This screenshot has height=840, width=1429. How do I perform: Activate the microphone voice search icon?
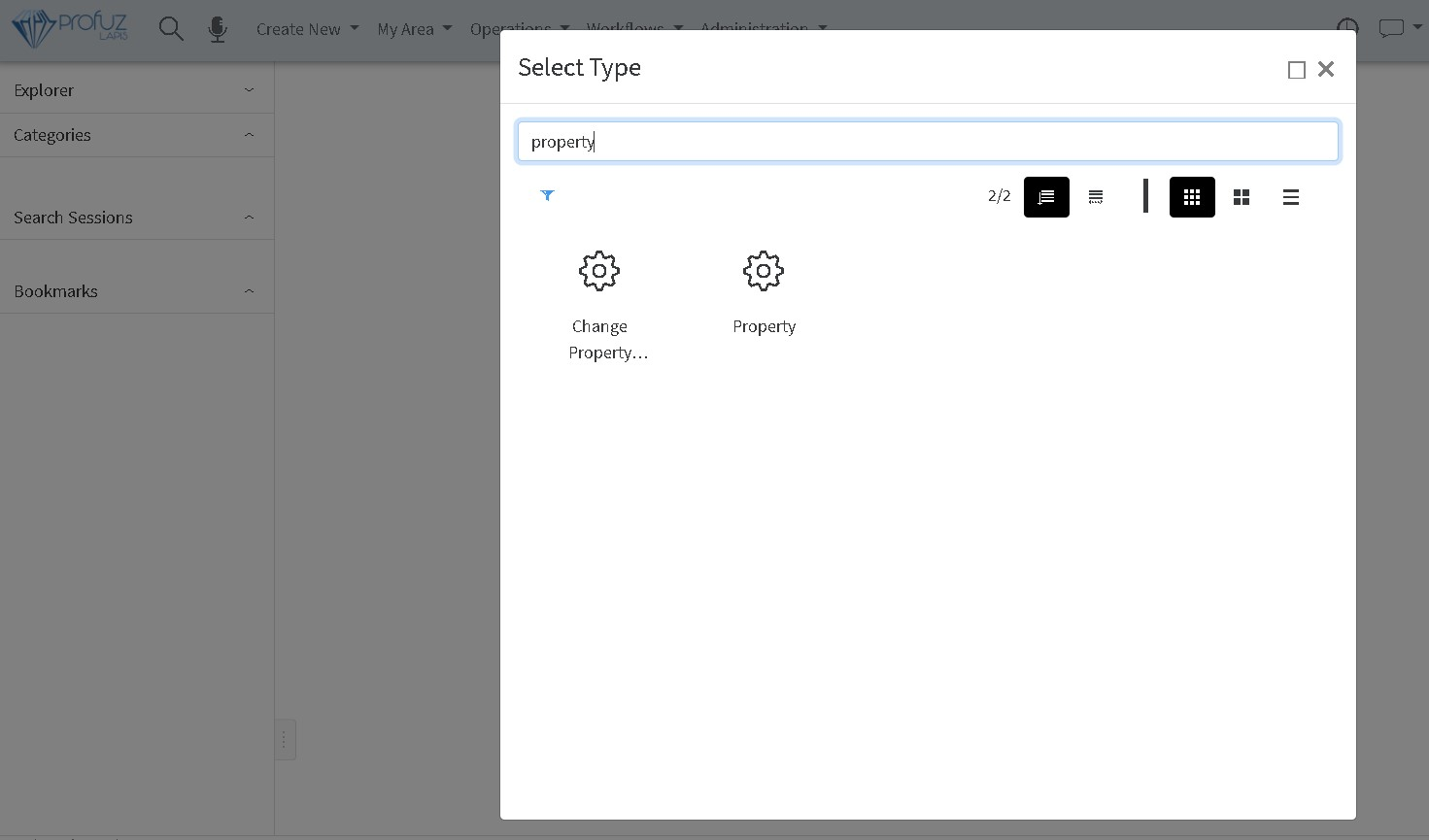[218, 29]
